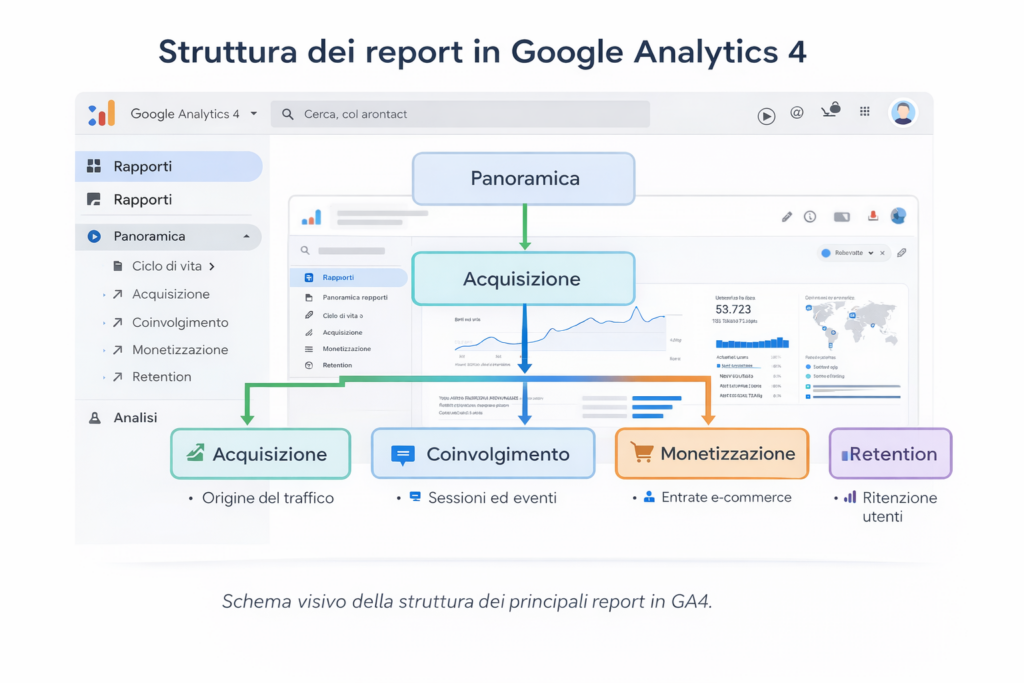Click the Panoramica play icon in sidebar
This screenshot has width=1024, height=683.
point(95,236)
